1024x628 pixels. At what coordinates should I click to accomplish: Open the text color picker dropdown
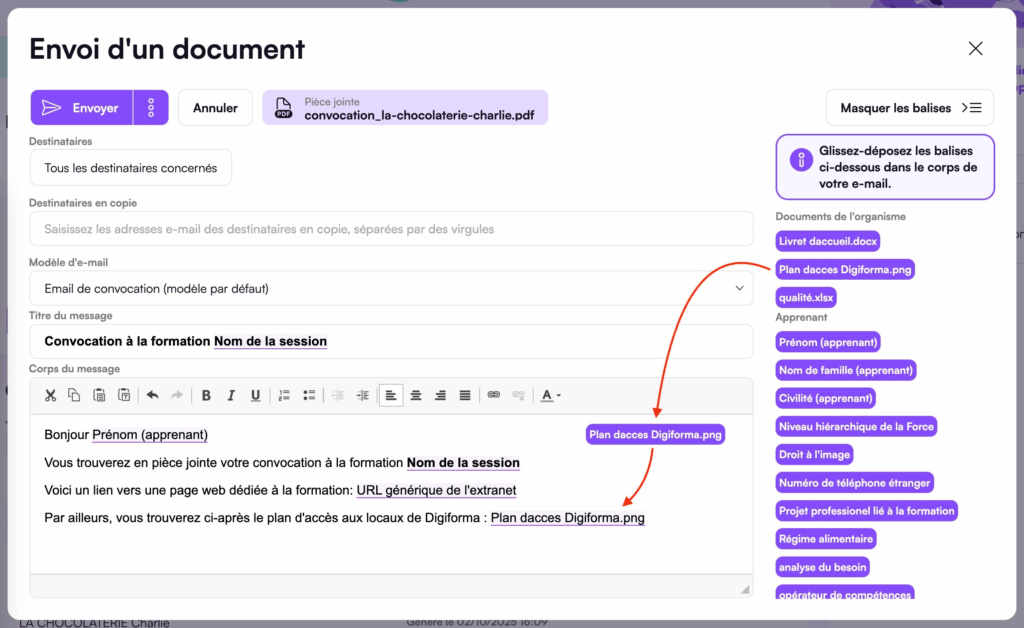coord(551,395)
